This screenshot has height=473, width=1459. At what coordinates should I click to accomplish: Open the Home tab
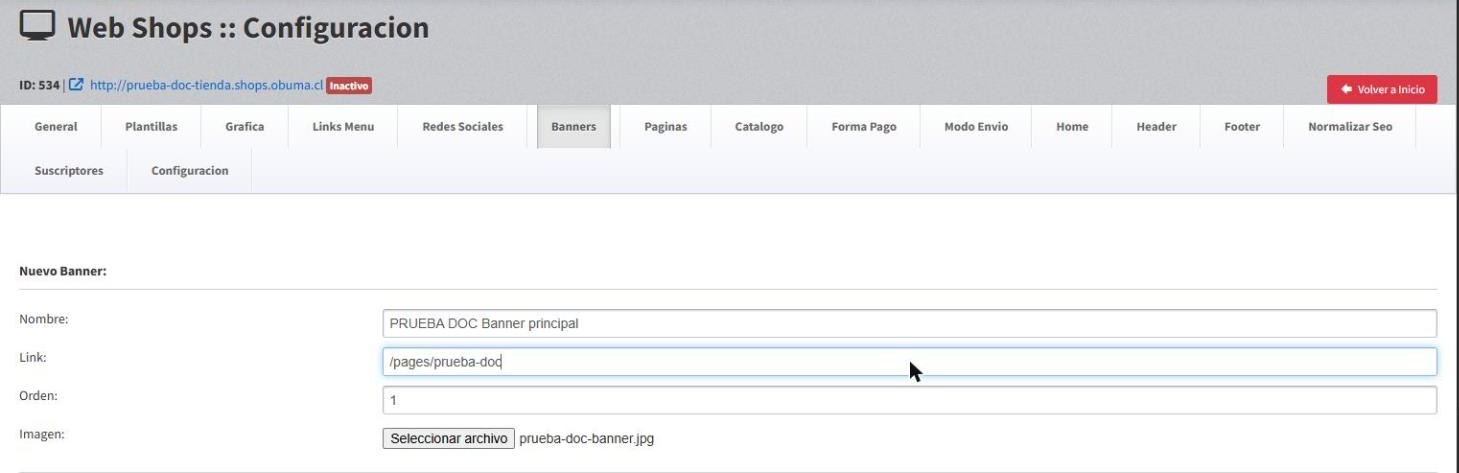click(x=1072, y=127)
